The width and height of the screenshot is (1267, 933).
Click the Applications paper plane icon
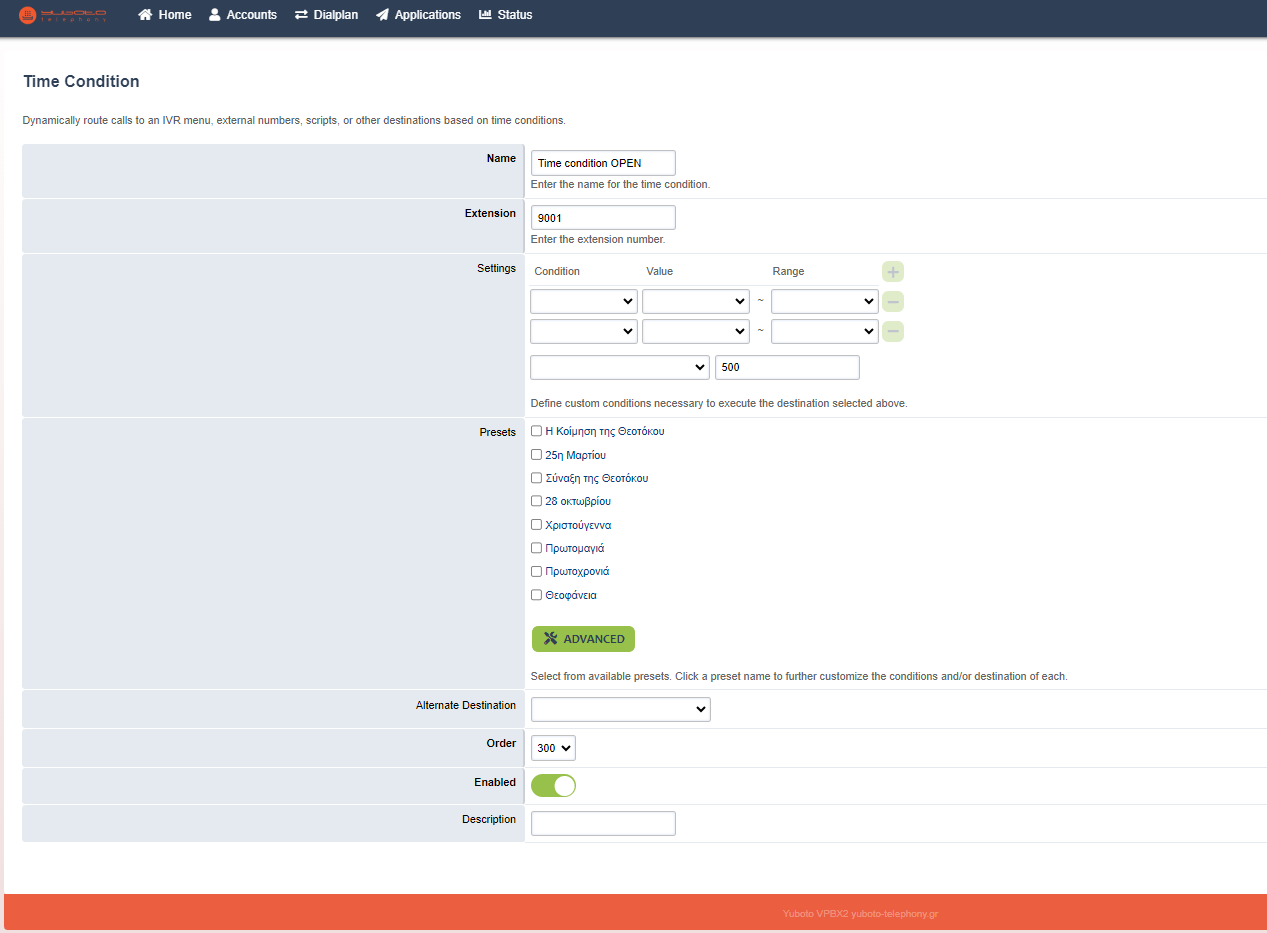382,15
